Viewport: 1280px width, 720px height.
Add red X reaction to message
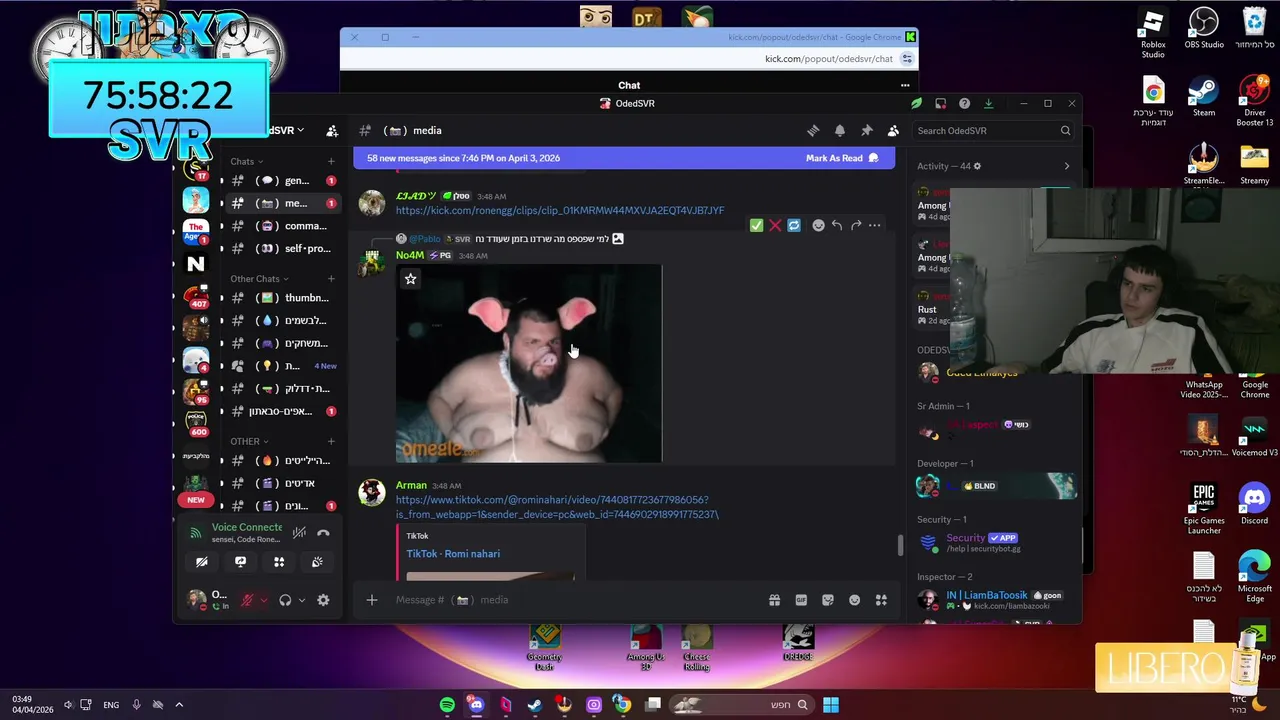click(775, 225)
